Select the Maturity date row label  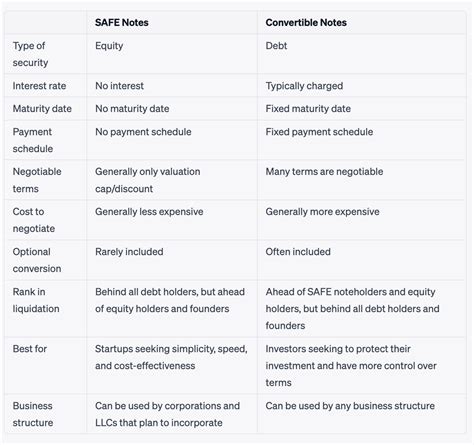point(42,108)
